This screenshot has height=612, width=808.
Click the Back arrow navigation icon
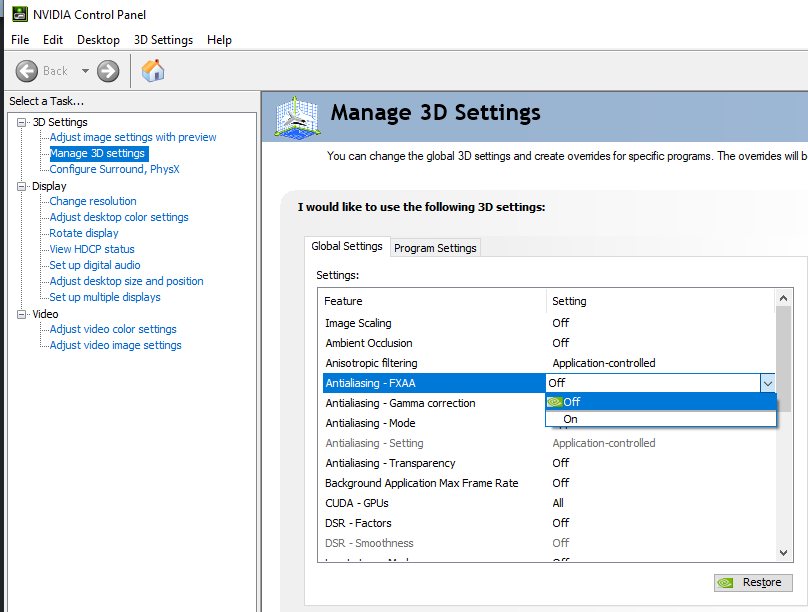tap(27, 71)
